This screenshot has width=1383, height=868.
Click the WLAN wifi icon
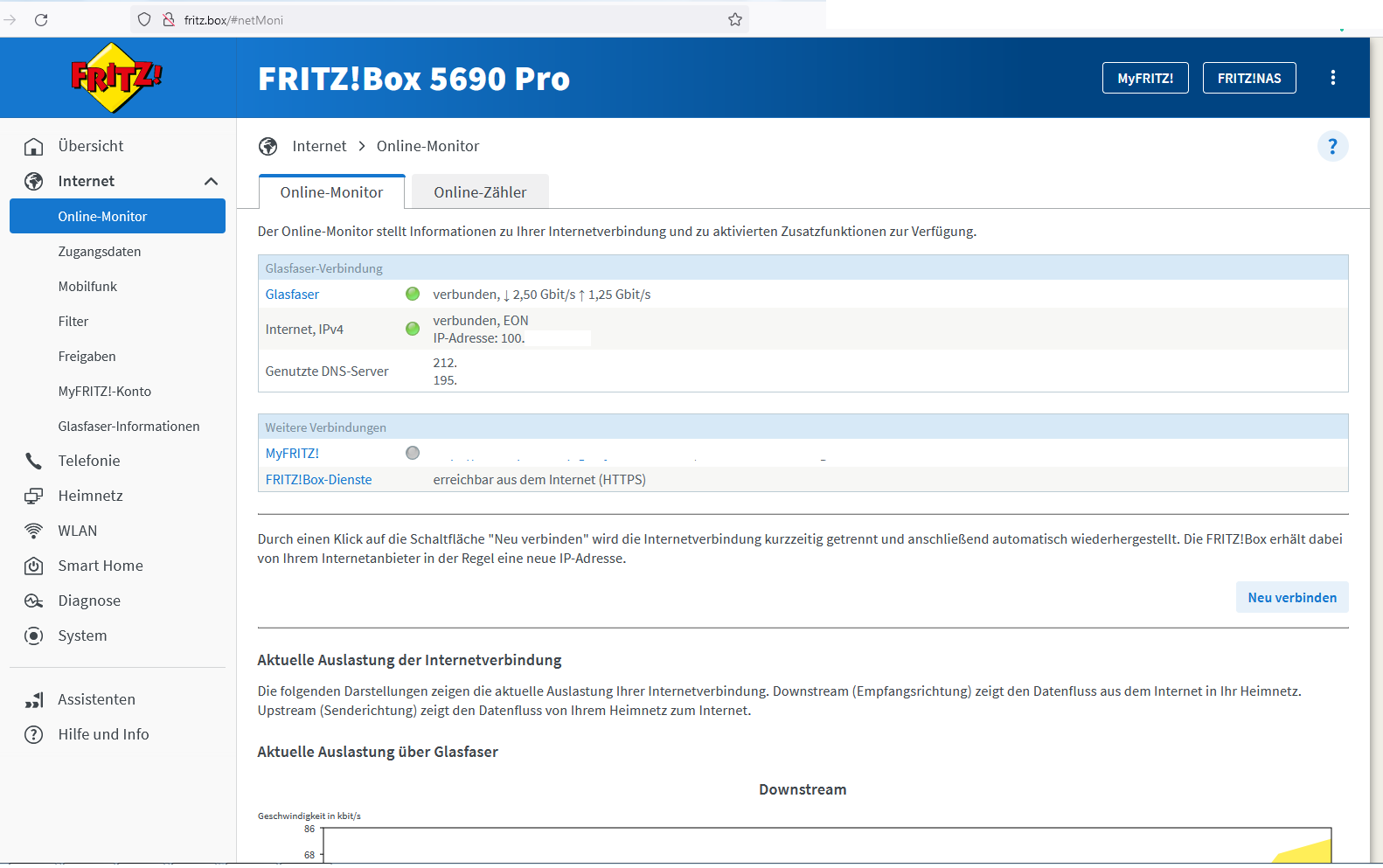click(34, 531)
